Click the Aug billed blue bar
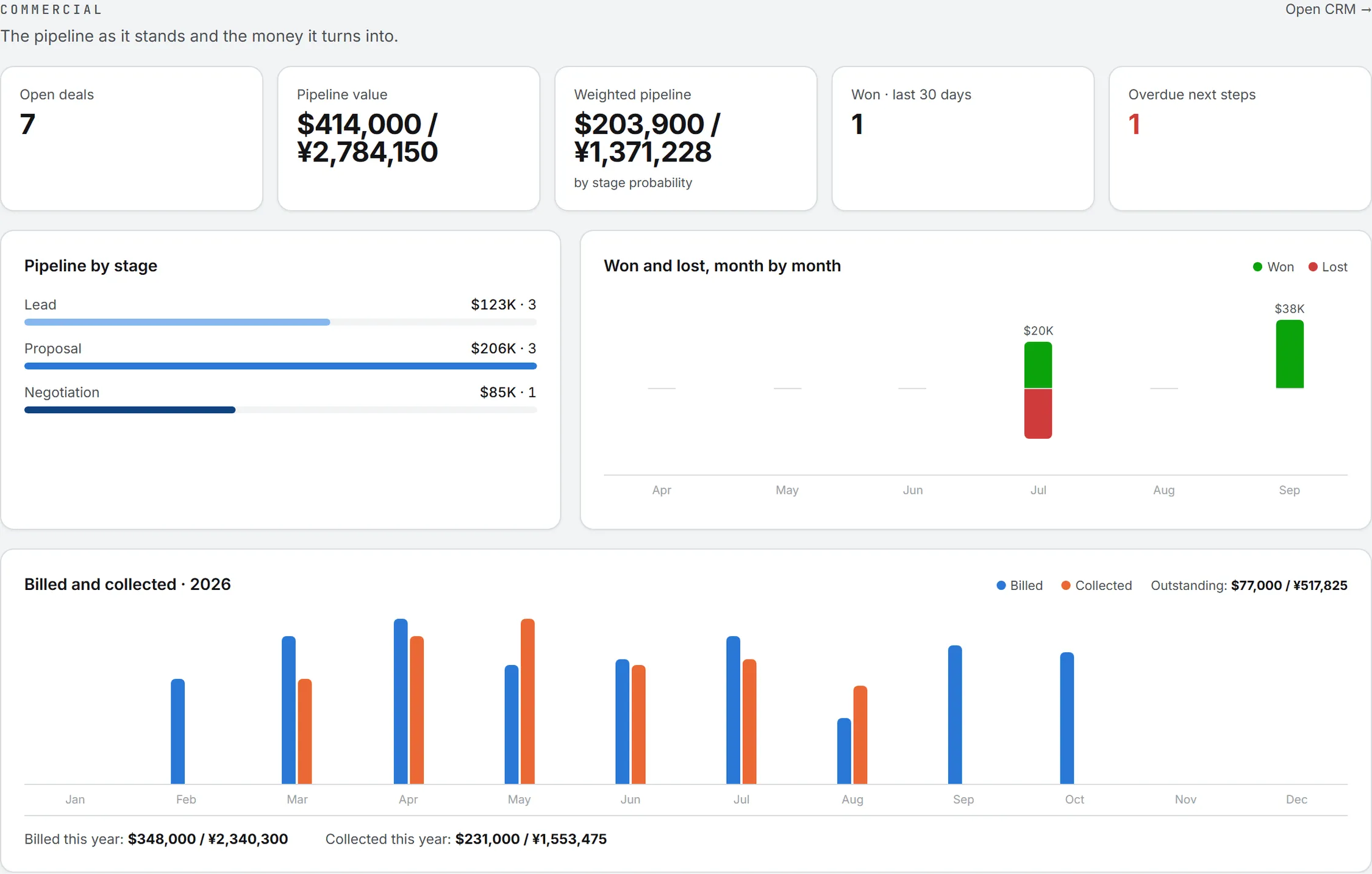This screenshot has height=874, width=1372. [845, 751]
